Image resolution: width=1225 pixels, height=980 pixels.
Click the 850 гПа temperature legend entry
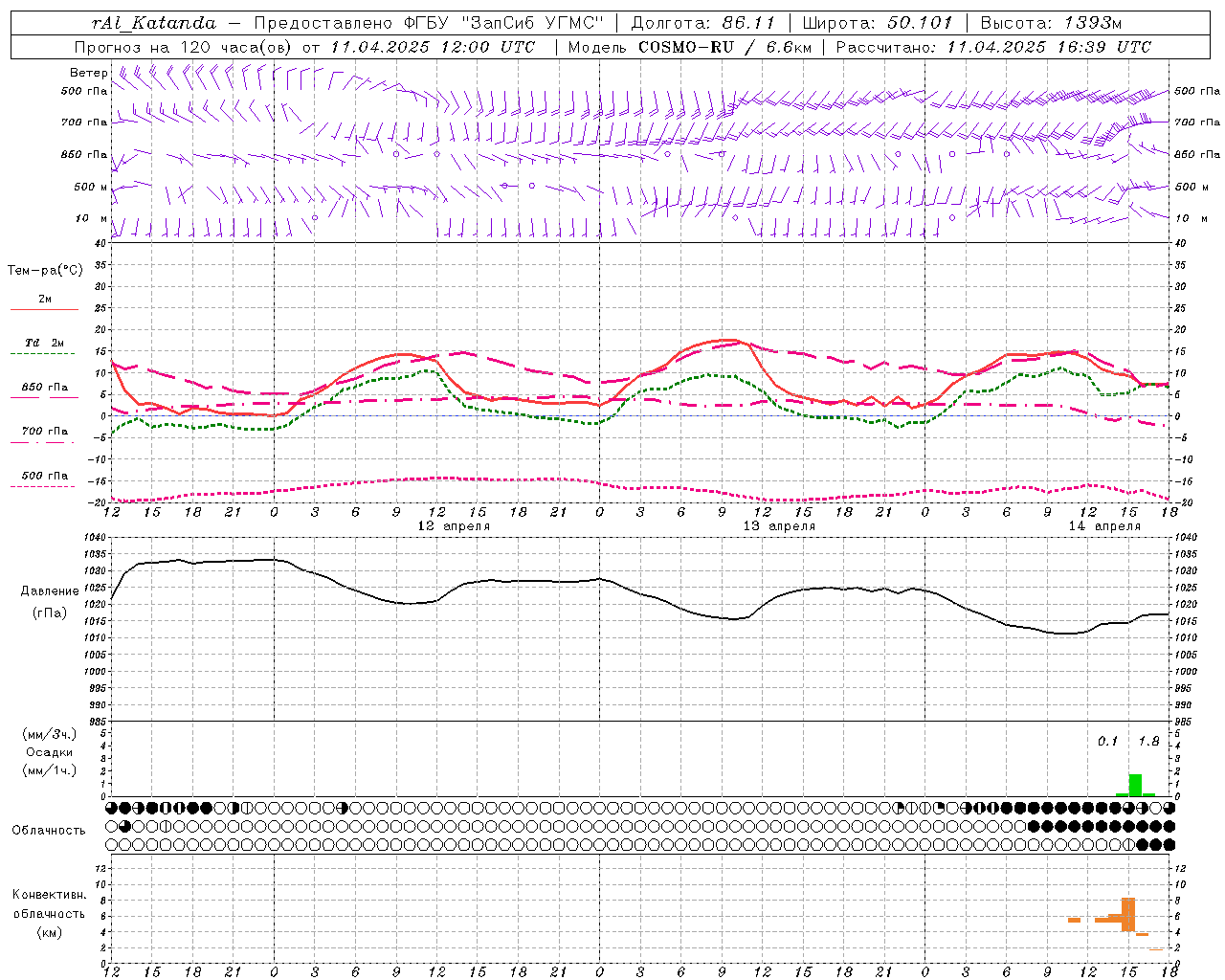(45, 388)
